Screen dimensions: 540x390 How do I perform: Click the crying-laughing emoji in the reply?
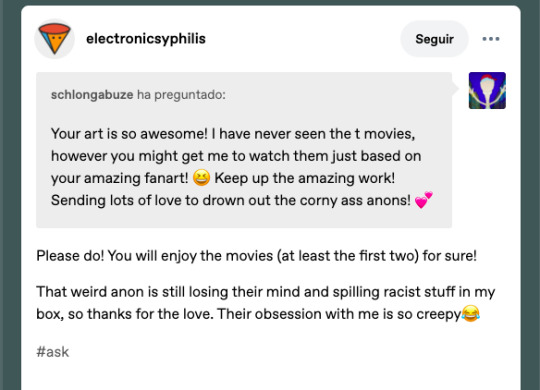coord(470,314)
